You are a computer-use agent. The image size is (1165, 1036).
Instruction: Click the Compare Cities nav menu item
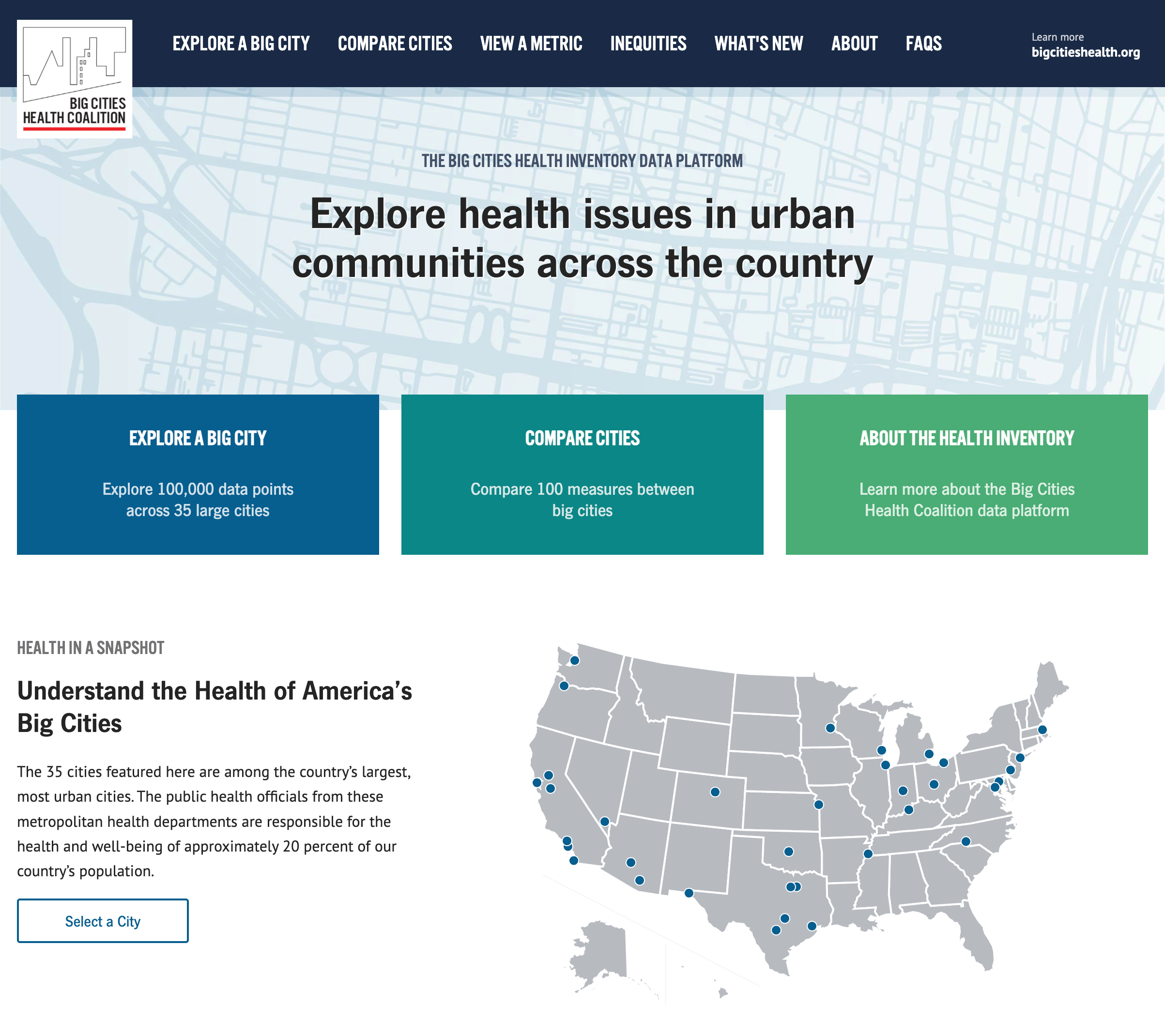point(395,42)
